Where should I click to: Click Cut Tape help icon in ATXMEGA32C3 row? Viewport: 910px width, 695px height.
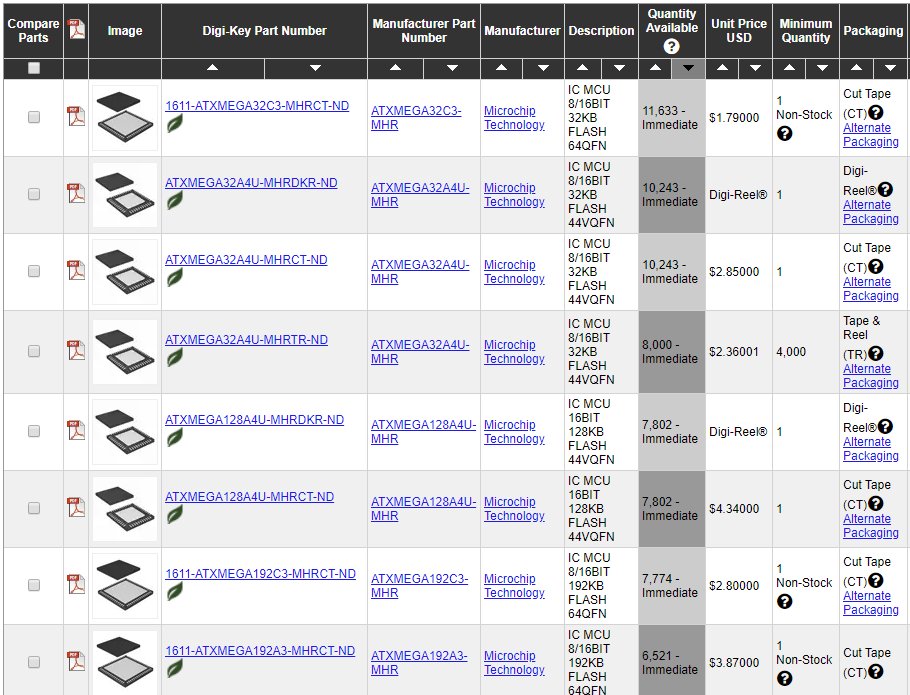click(876, 112)
